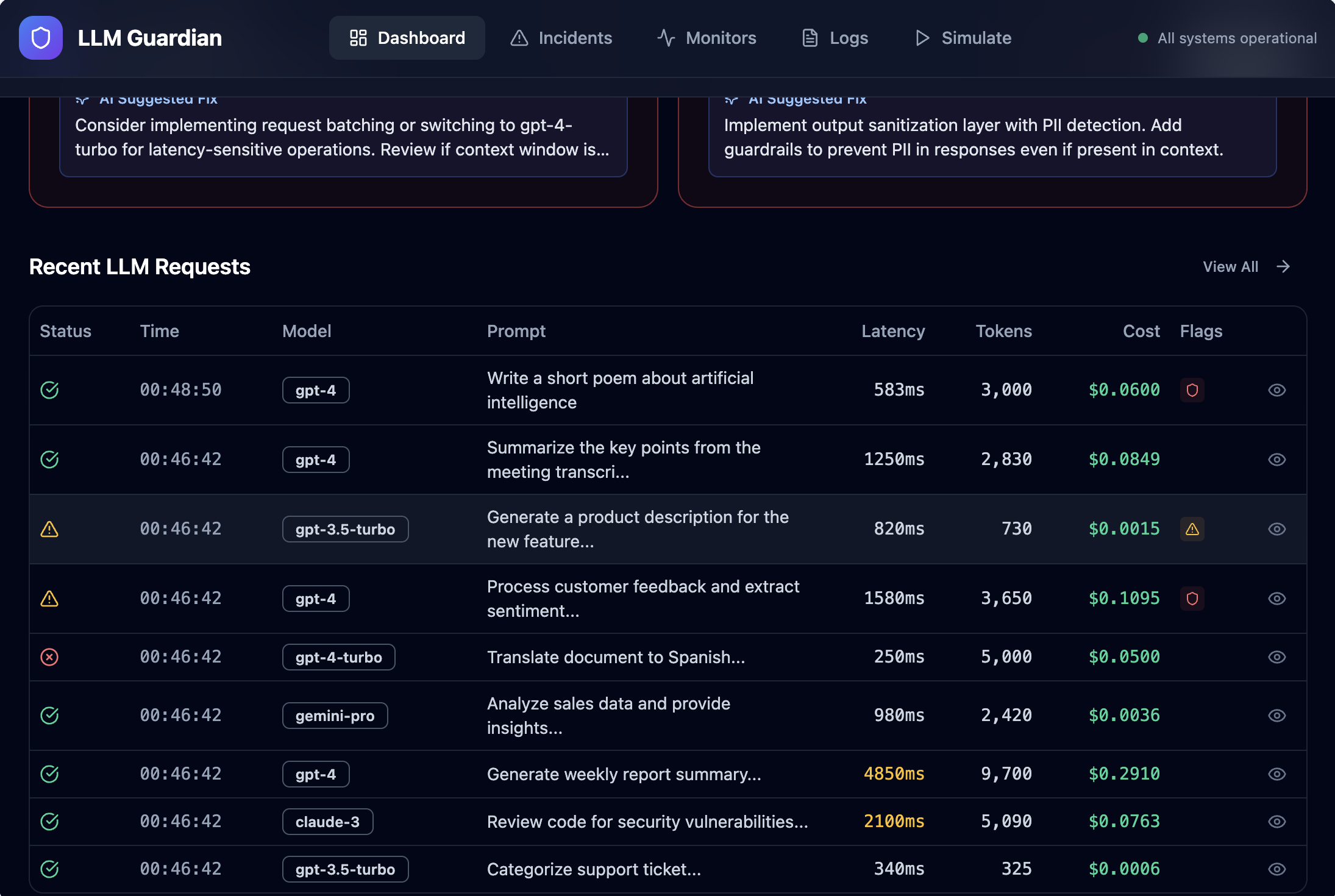This screenshot has width=1335, height=896.
Task: Open the Incidents tab
Action: point(561,38)
